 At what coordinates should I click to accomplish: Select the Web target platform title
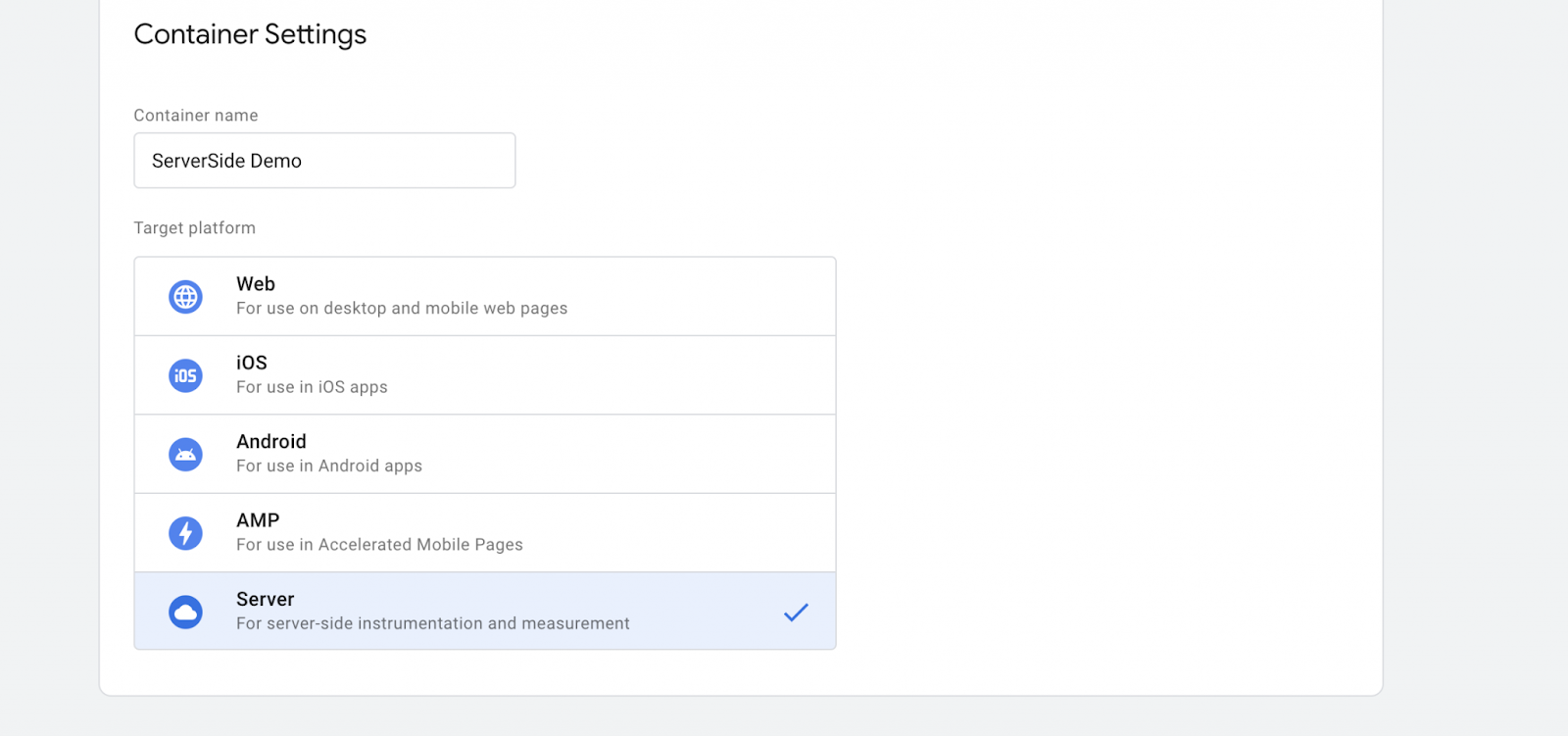tap(256, 284)
